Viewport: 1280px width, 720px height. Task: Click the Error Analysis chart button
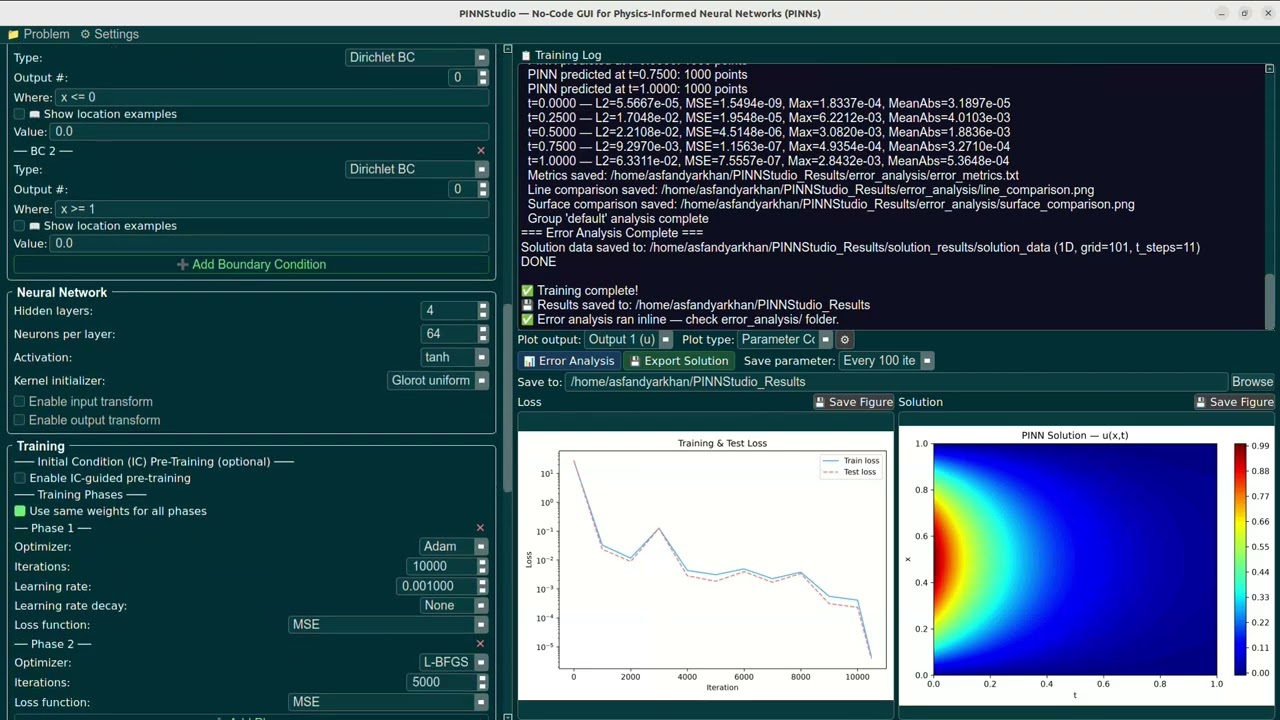(x=568, y=361)
